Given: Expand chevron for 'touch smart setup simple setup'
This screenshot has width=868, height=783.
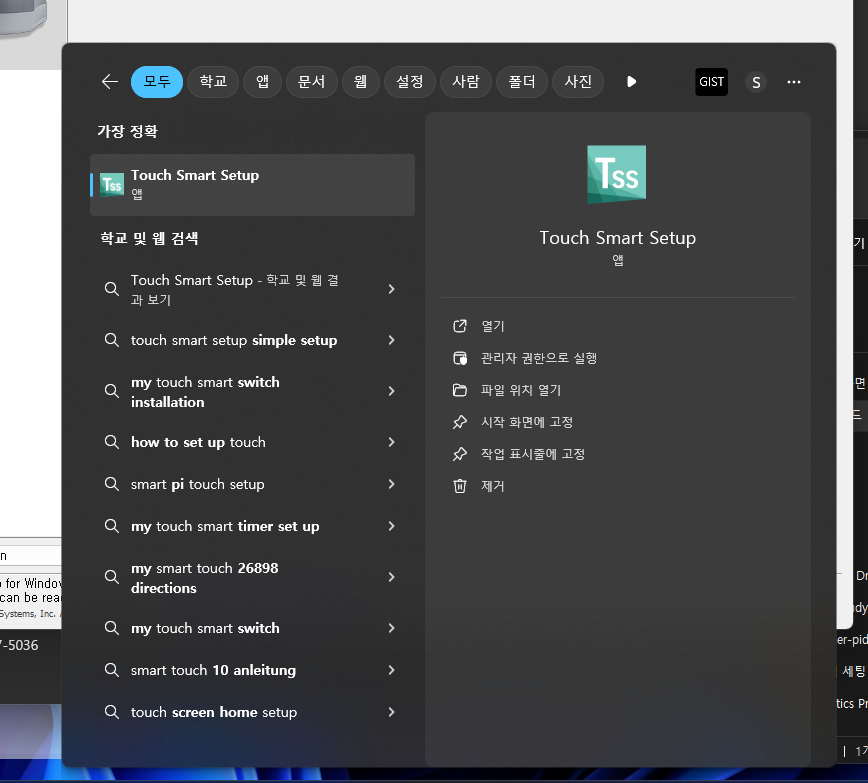Looking at the screenshot, I should click(x=391, y=340).
